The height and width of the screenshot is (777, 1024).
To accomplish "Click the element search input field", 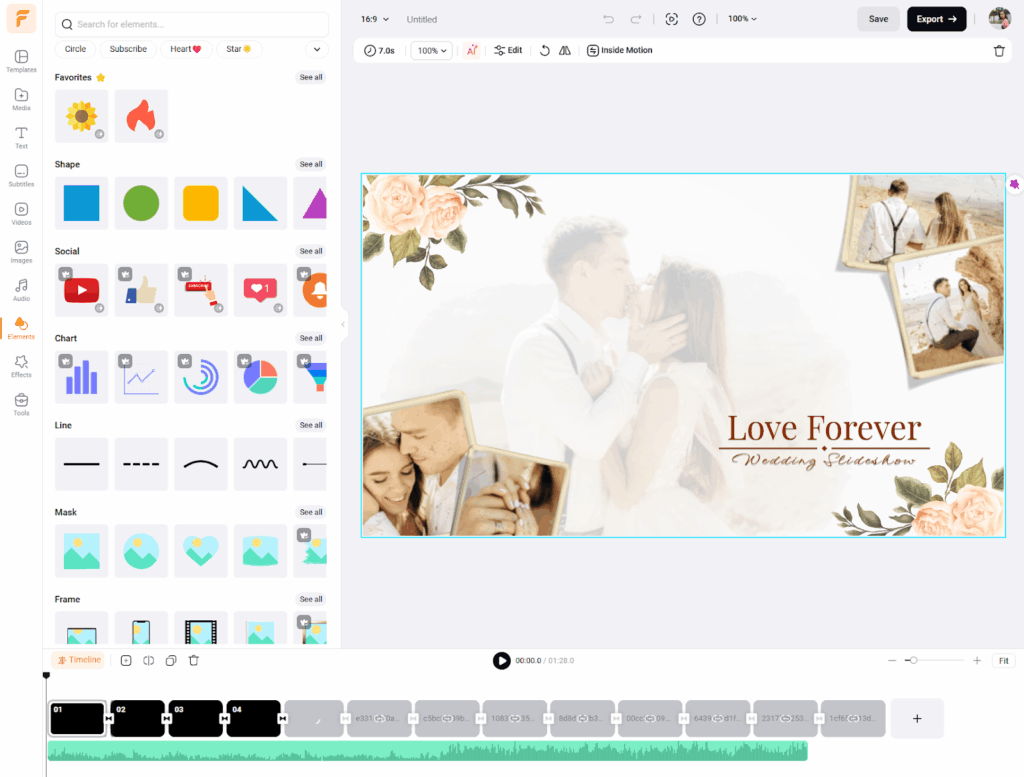I will (192, 24).
